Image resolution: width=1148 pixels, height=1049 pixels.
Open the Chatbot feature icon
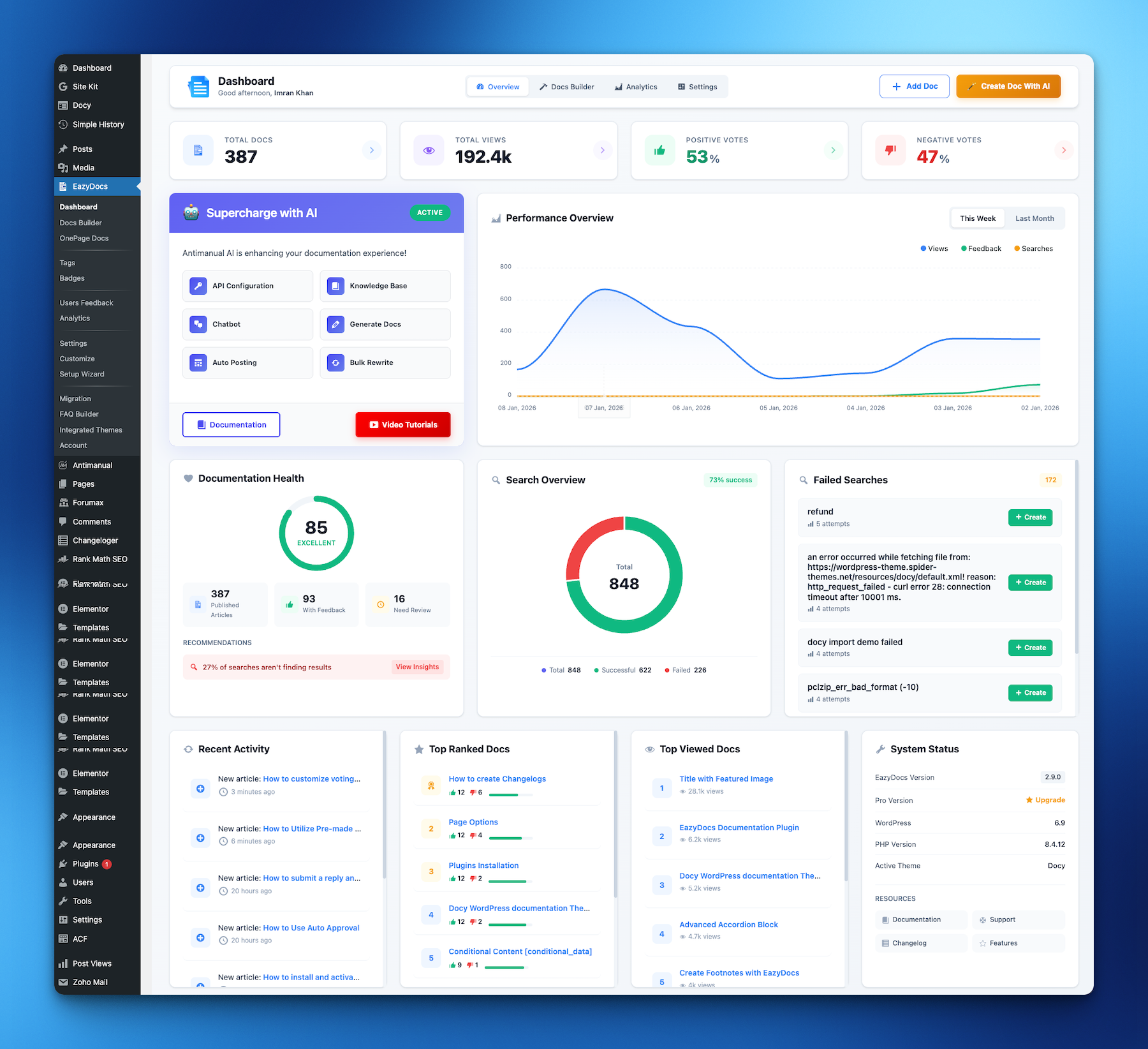(198, 324)
